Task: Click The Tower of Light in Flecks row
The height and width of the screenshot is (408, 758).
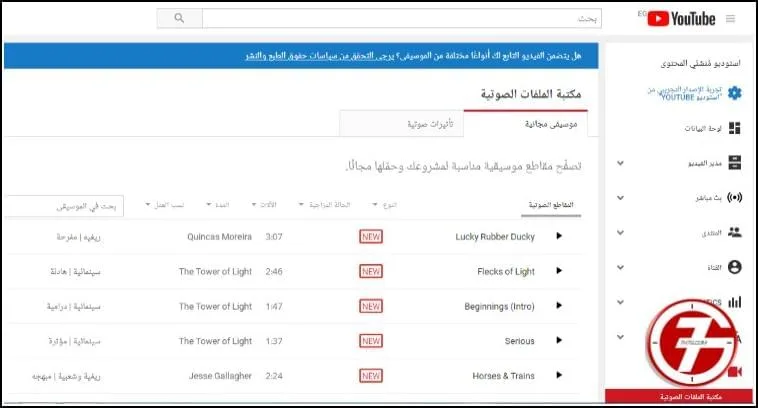Action: pyautogui.click(x=216, y=271)
